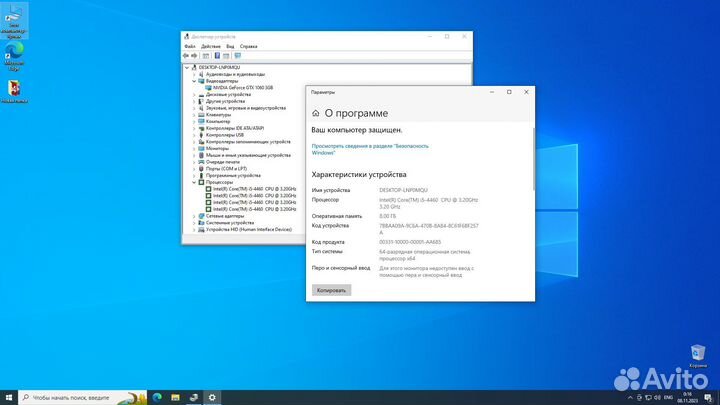
Task: Collapse the Процессоры tree node
Action: point(193,182)
